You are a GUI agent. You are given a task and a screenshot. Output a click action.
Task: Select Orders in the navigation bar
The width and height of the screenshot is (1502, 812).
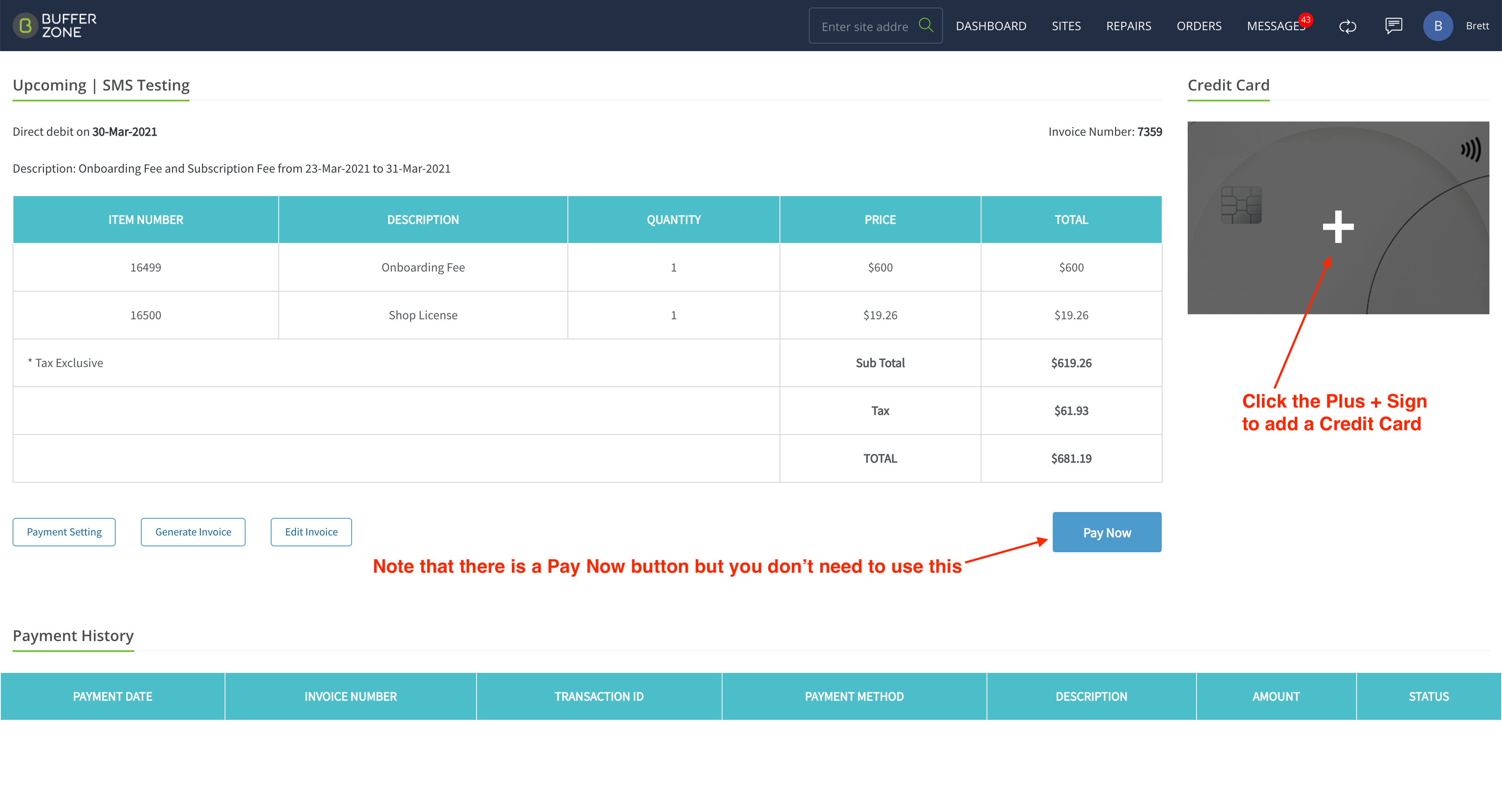pyautogui.click(x=1199, y=26)
